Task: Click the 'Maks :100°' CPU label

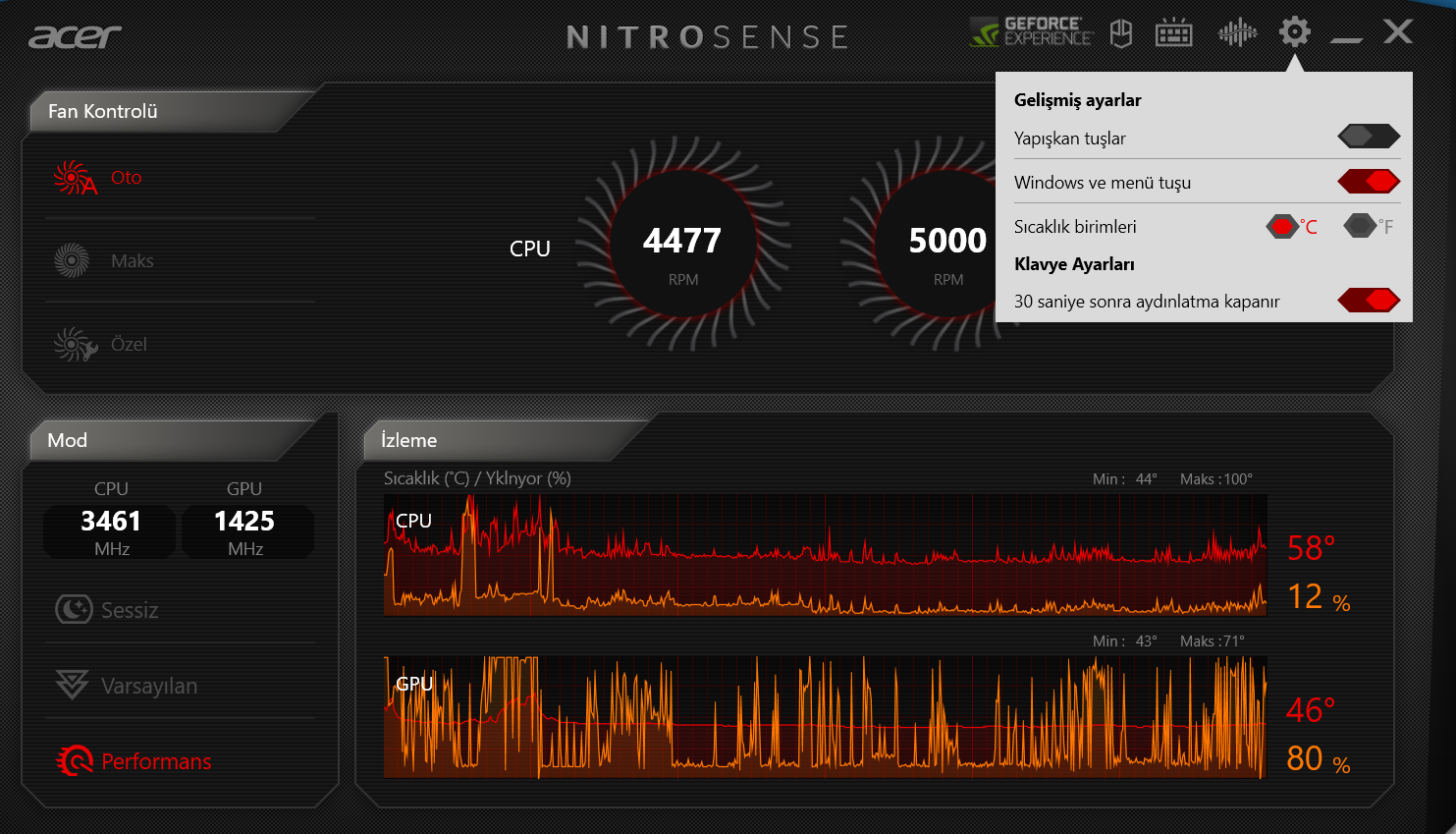Action: pyautogui.click(x=1216, y=479)
